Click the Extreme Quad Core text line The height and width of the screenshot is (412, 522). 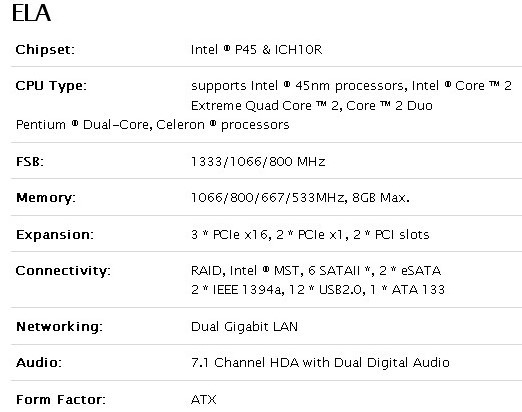[x=312, y=106]
